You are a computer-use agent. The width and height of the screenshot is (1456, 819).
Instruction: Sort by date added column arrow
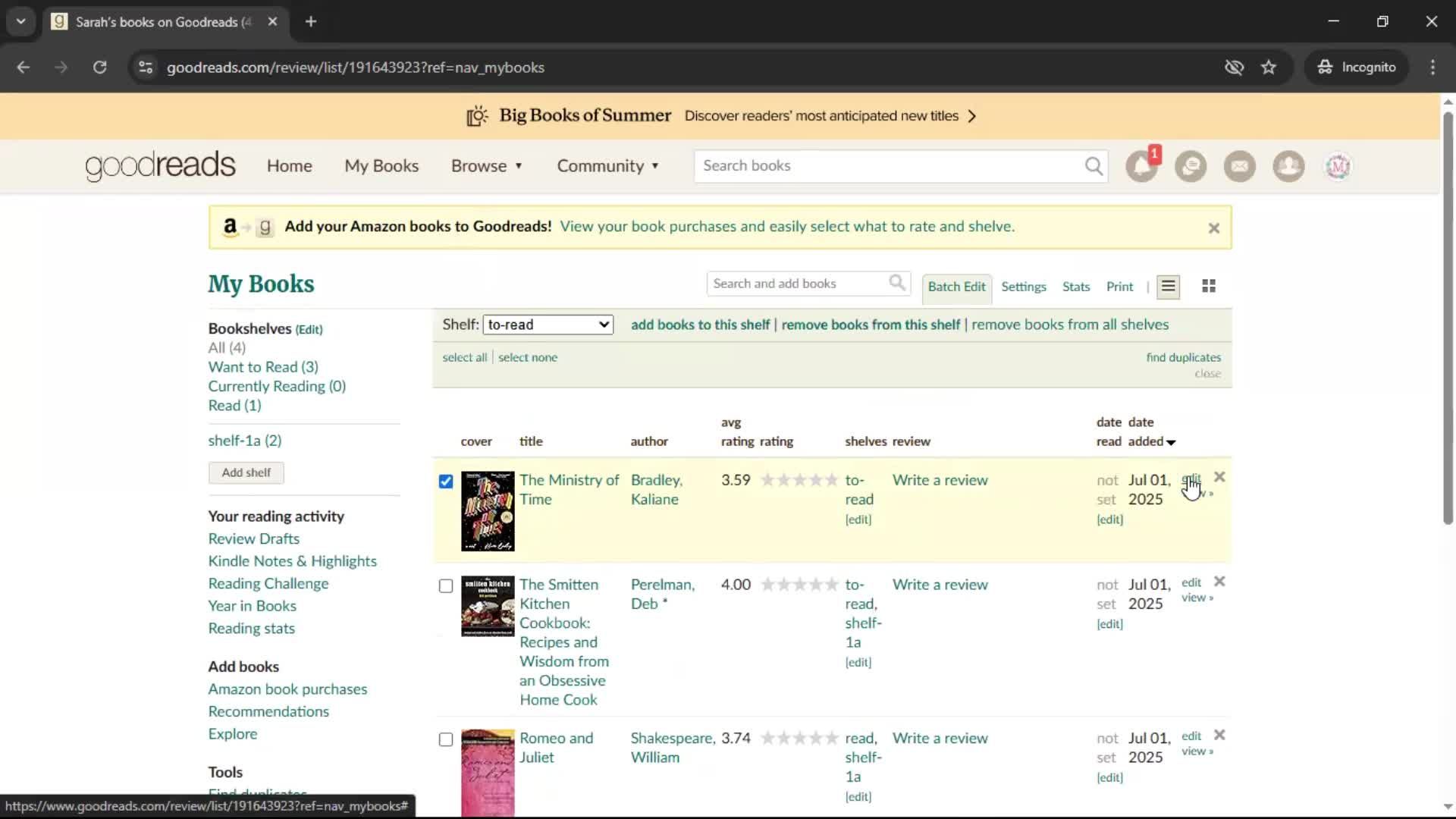pos(1171,442)
